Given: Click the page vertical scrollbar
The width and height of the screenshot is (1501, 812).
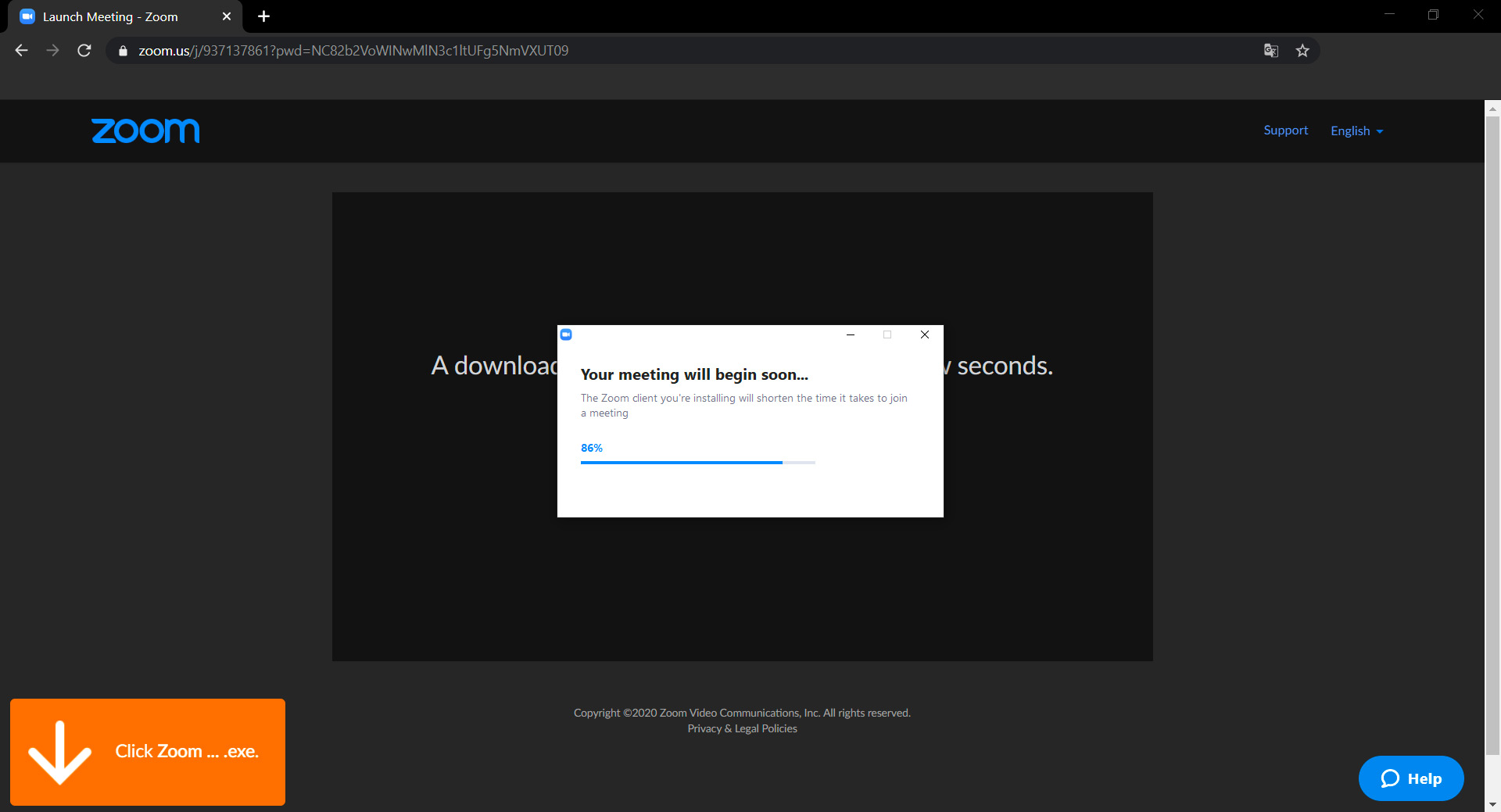Looking at the screenshot, I should (1492, 436).
